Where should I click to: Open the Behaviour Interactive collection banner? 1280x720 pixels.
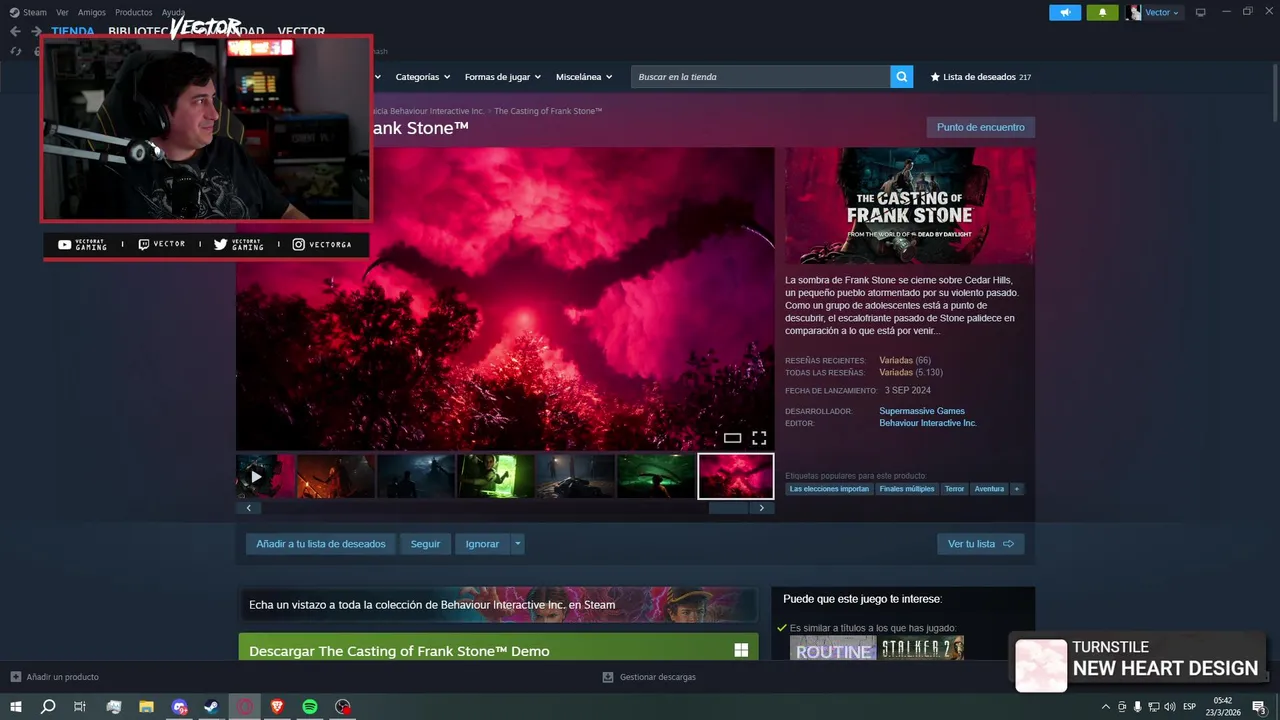(498, 604)
